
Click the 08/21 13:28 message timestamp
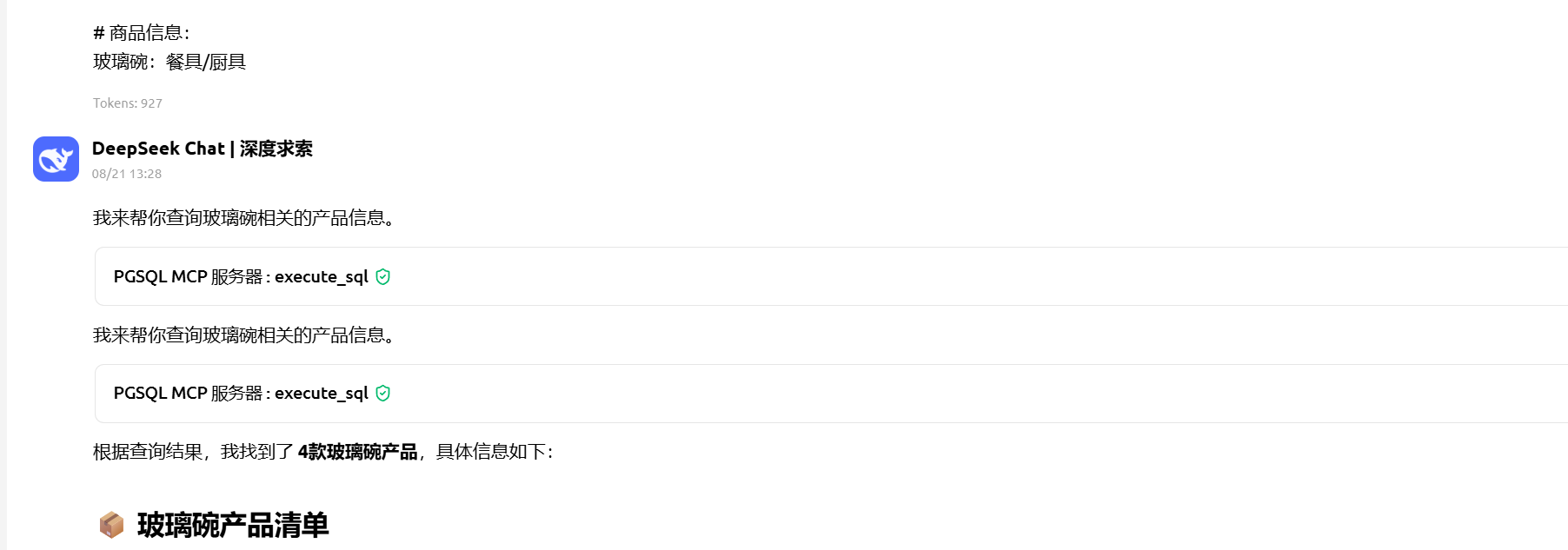(127, 174)
